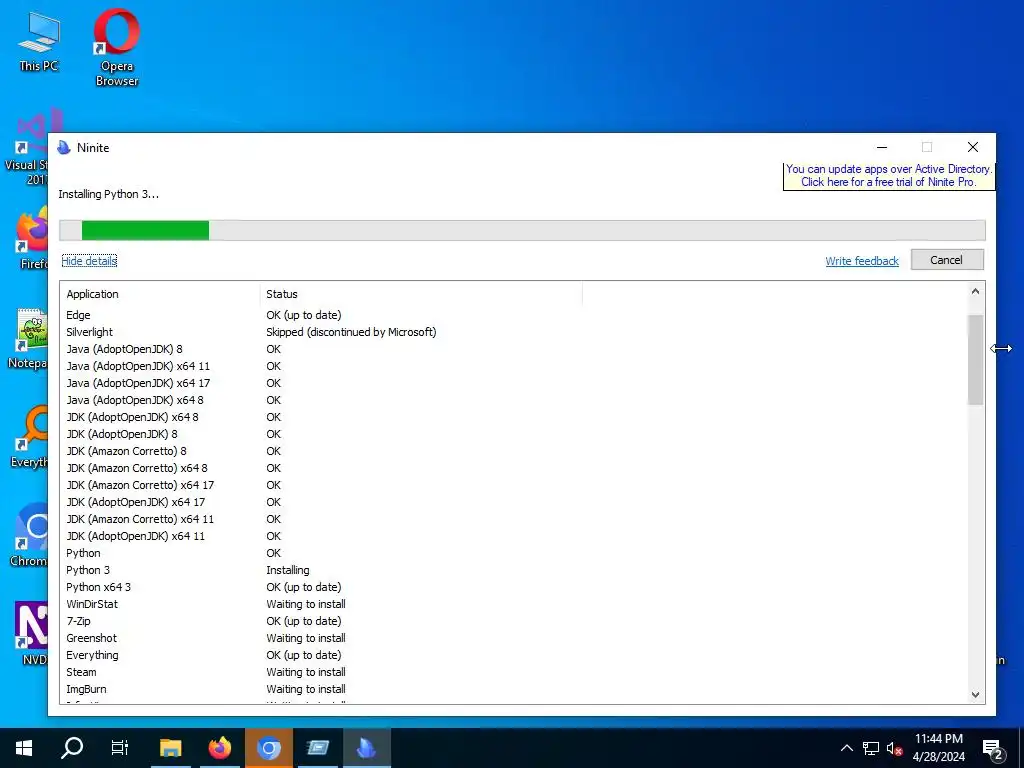Image resolution: width=1024 pixels, height=768 pixels.
Task: Switch to Chromium in taskbar
Action: pyautogui.click(x=268, y=748)
